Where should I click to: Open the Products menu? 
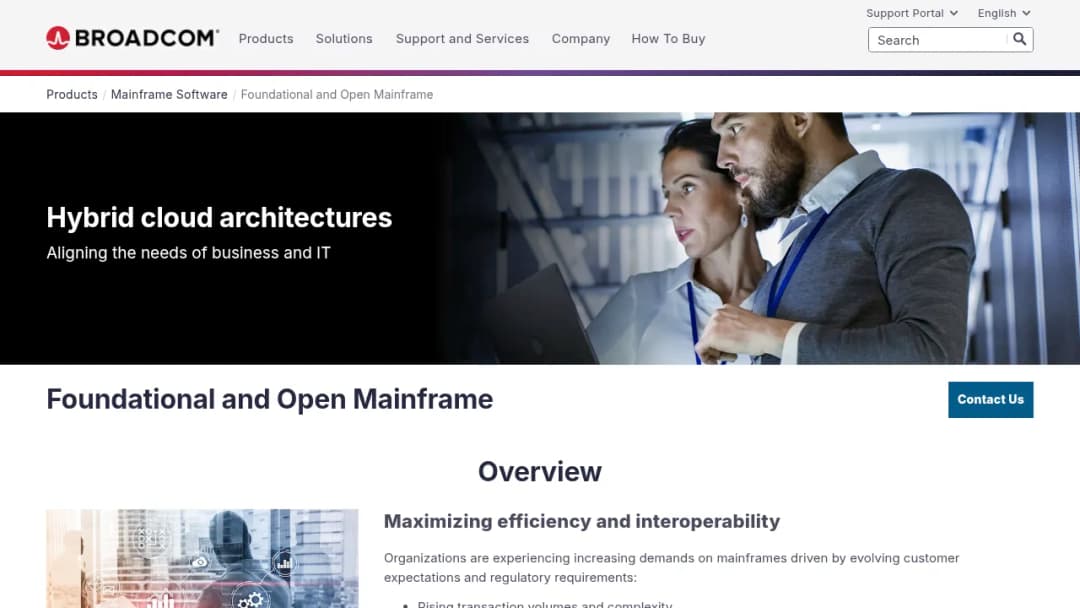click(266, 39)
